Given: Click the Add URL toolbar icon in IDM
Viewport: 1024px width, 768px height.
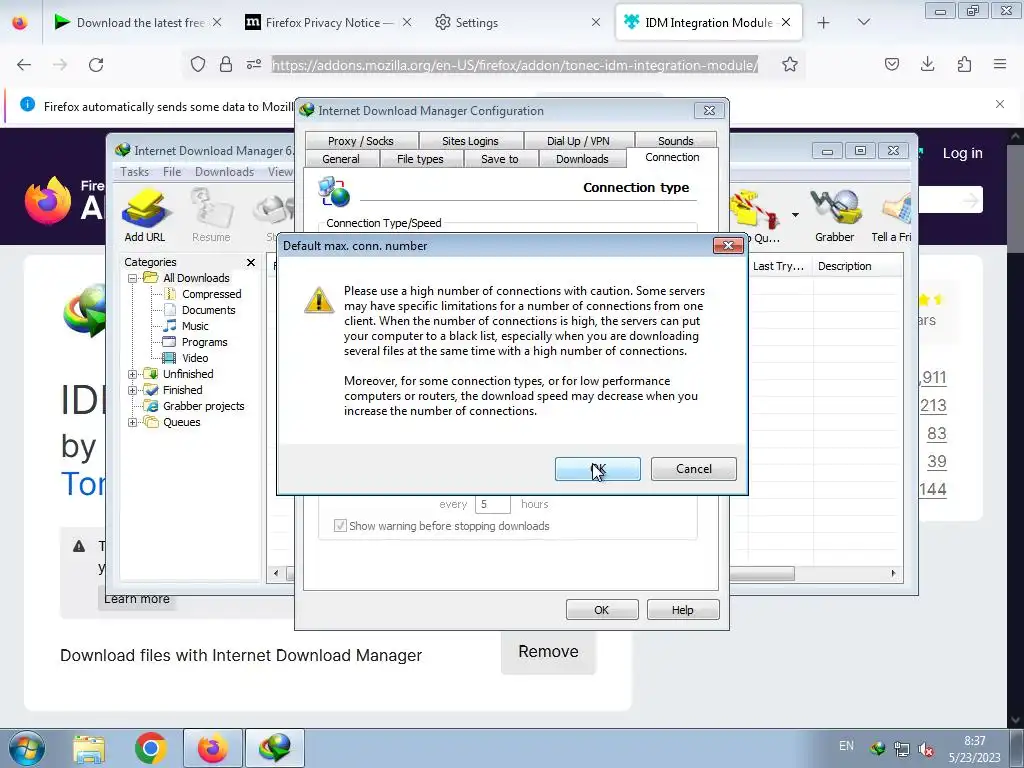Looking at the screenshot, I should (x=145, y=216).
